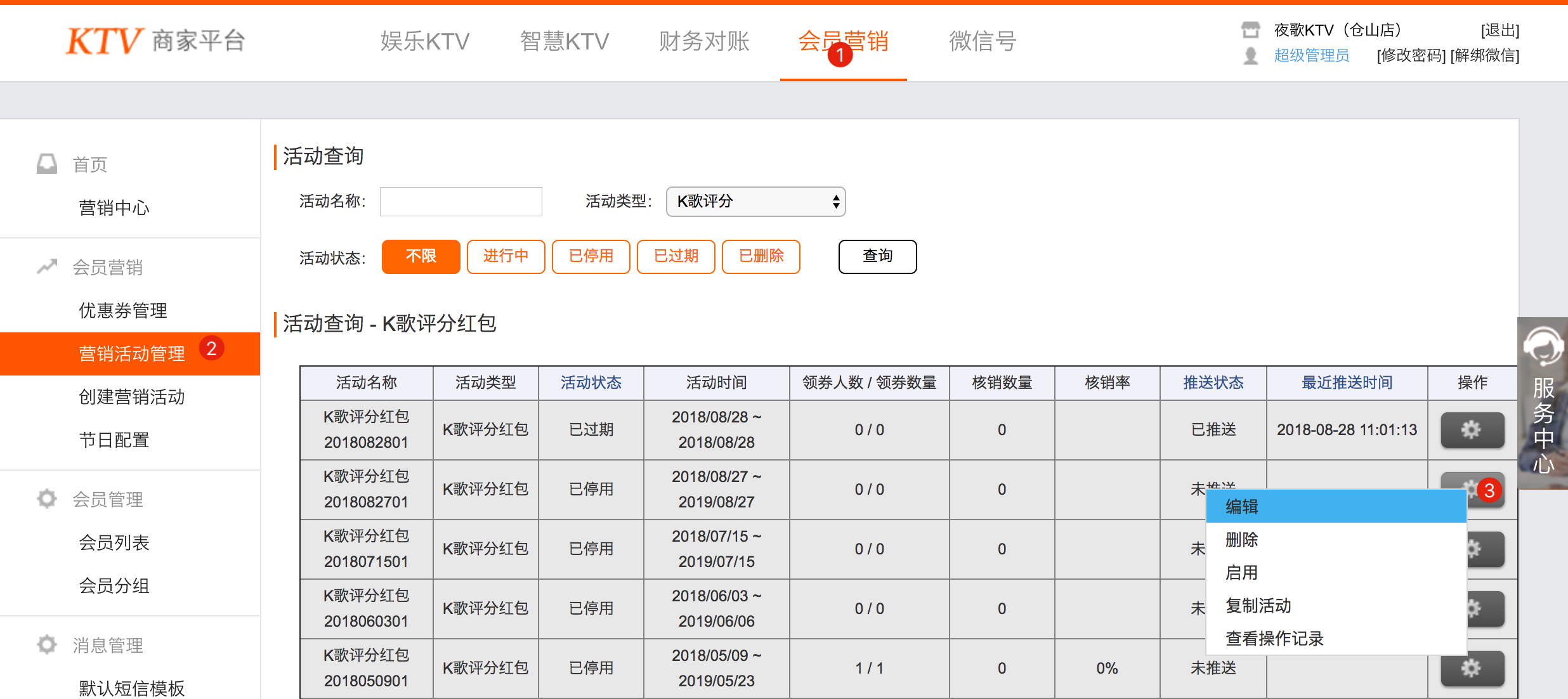Open 创建营销活动 in the sidebar

(x=132, y=396)
